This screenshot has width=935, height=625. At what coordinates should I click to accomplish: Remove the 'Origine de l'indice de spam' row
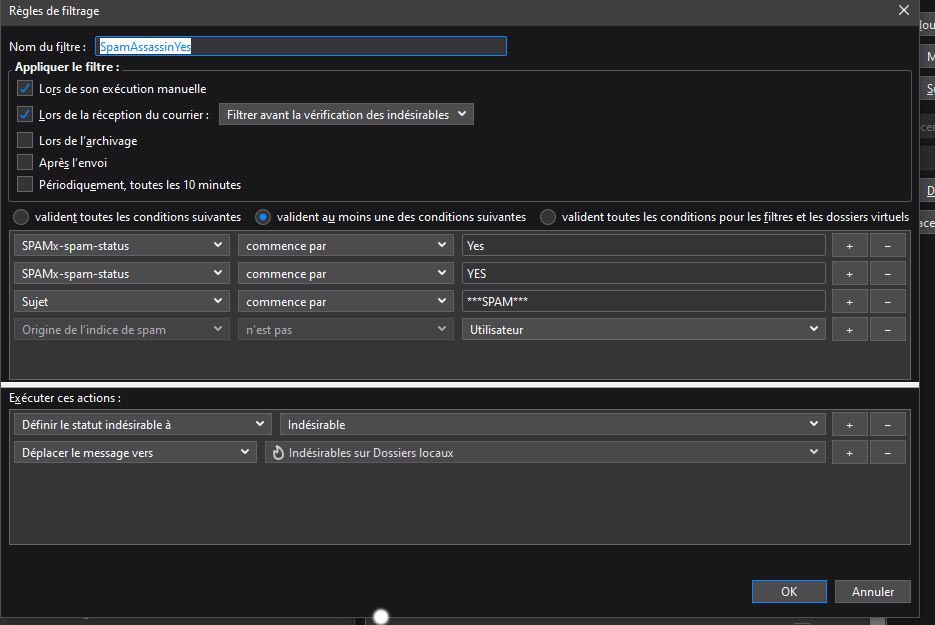[887, 330]
